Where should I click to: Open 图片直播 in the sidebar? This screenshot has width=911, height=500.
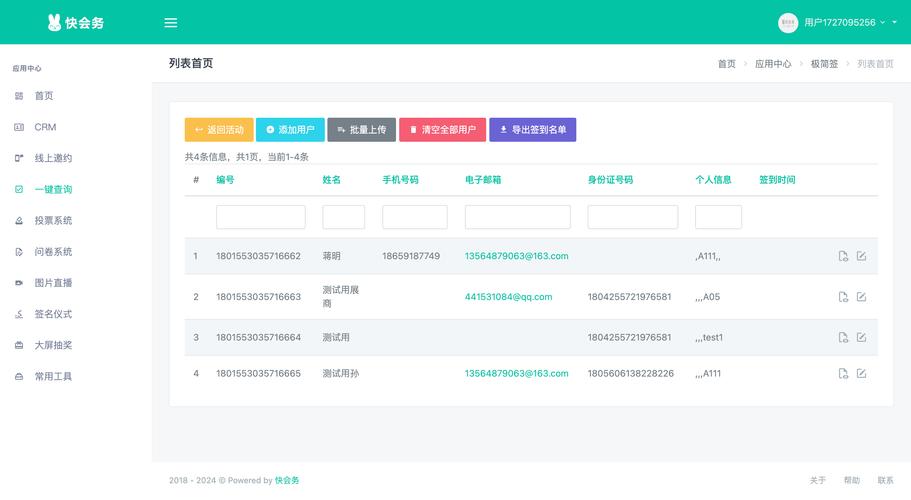point(53,283)
